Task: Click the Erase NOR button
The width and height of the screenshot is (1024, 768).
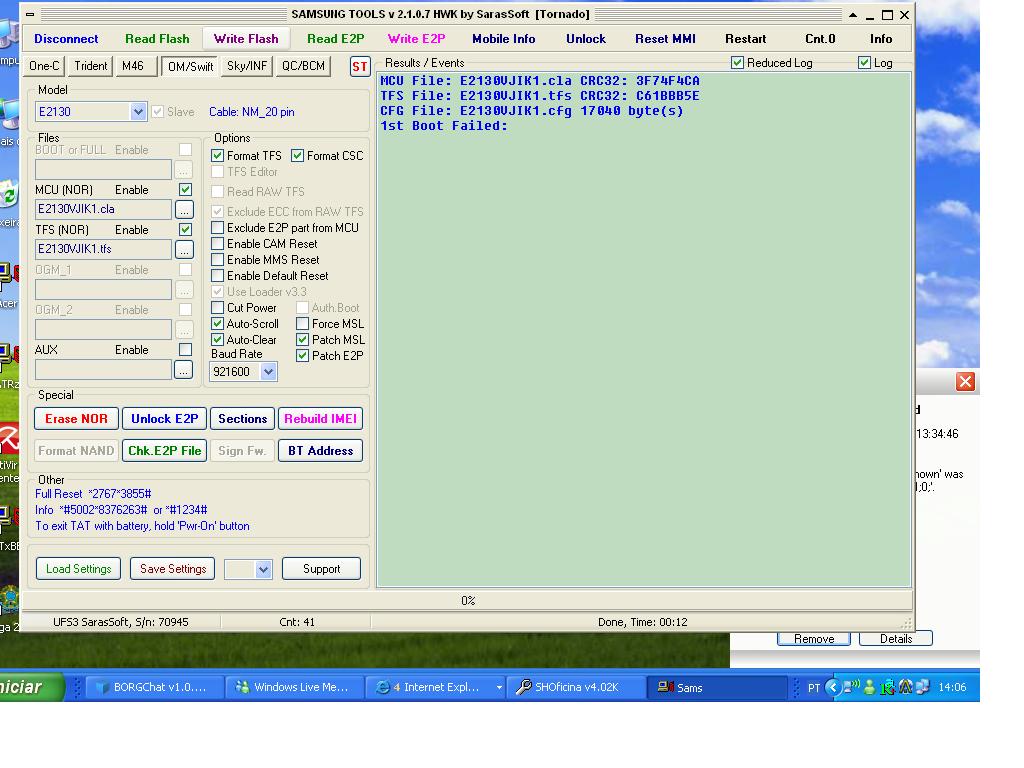Action: coord(76,419)
